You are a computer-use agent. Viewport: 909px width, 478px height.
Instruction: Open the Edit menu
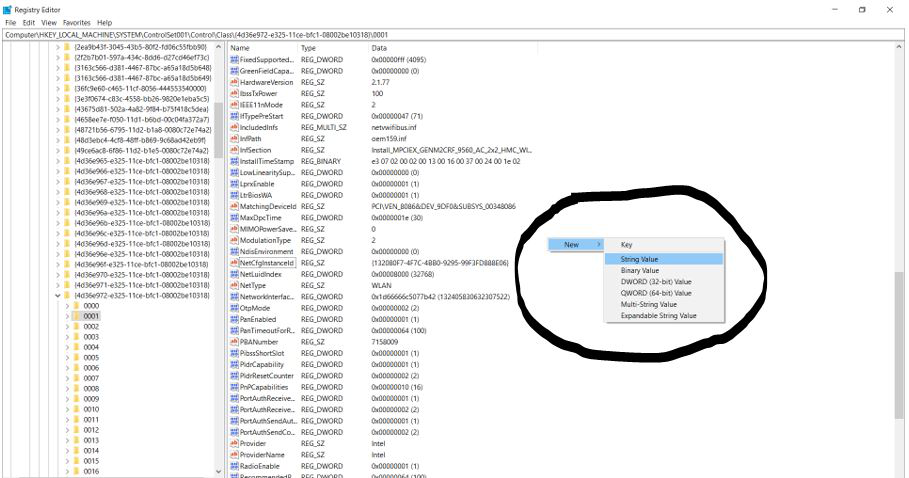click(29, 22)
